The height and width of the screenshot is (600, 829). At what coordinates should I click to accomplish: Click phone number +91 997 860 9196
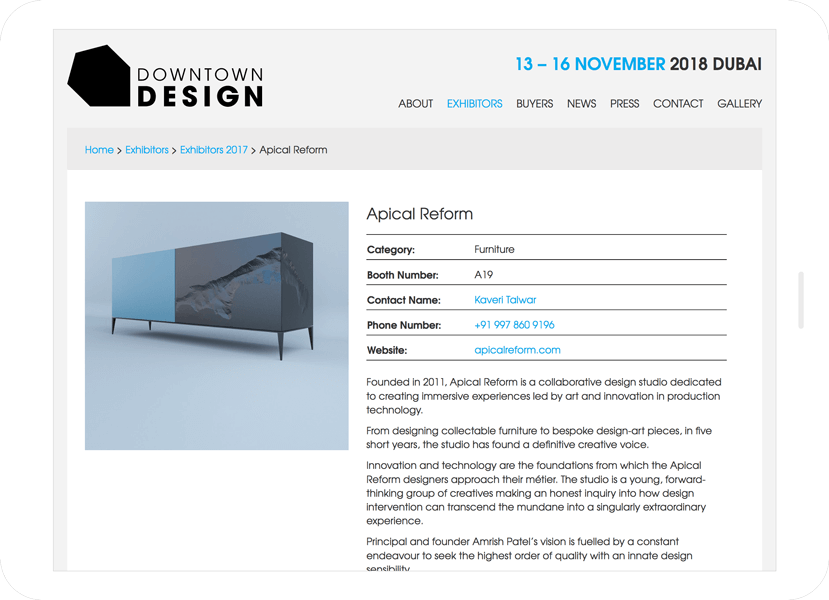click(514, 325)
